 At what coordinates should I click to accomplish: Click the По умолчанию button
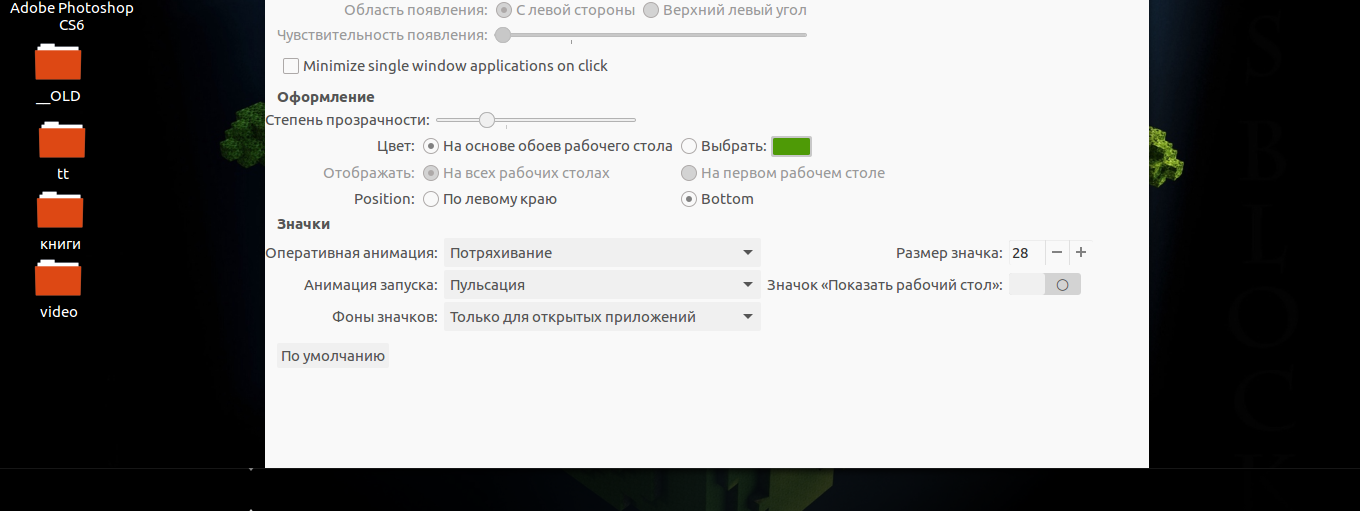click(333, 356)
